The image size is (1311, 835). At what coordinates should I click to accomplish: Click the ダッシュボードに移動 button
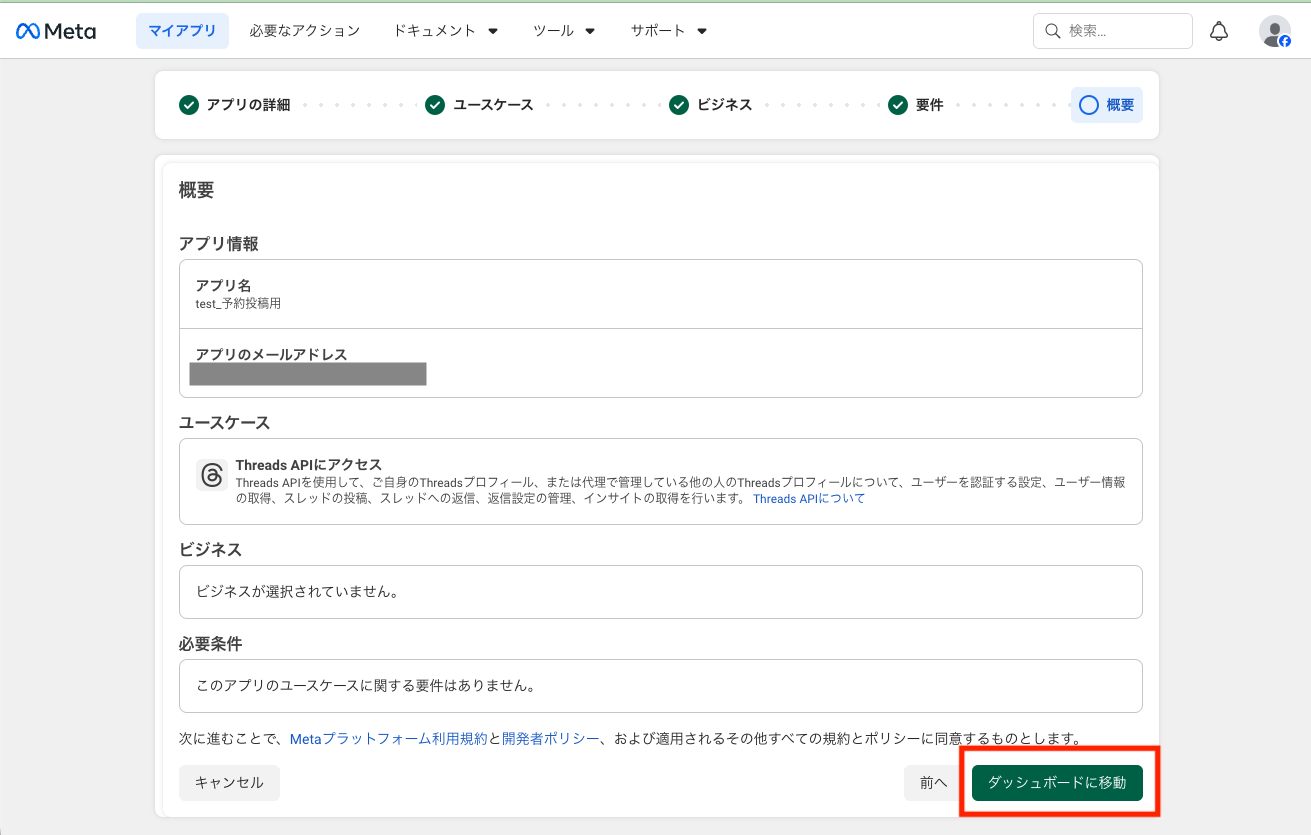point(1057,783)
